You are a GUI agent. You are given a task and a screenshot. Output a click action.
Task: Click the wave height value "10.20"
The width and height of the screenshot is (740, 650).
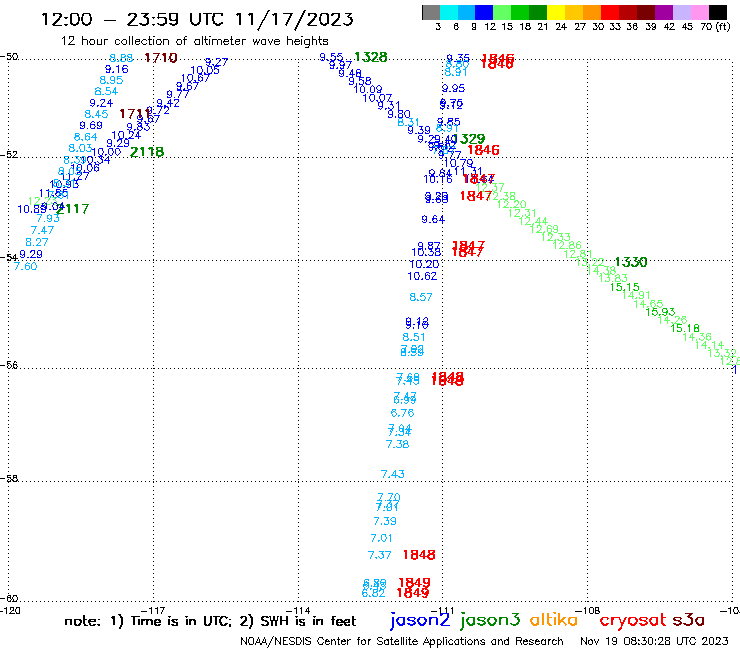point(424,264)
